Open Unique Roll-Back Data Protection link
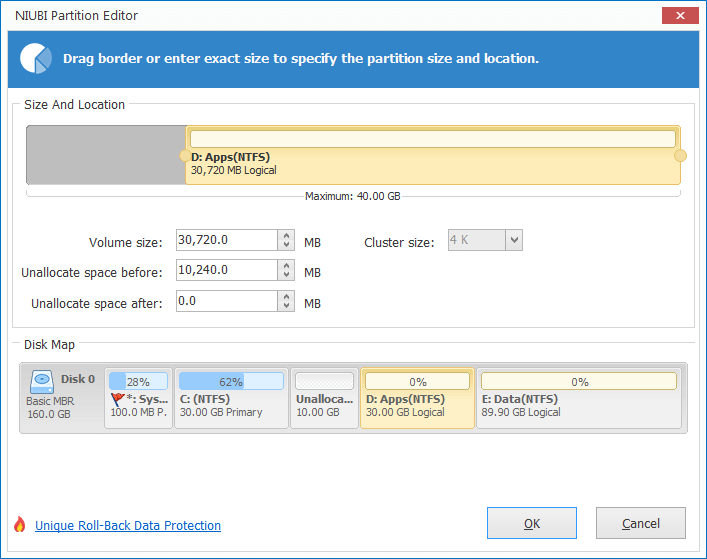The height and width of the screenshot is (559, 707). pyautogui.click(x=128, y=526)
